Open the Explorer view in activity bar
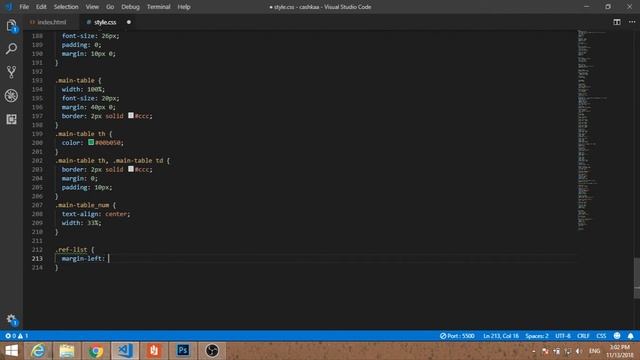The width and height of the screenshot is (640, 360). (11, 25)
